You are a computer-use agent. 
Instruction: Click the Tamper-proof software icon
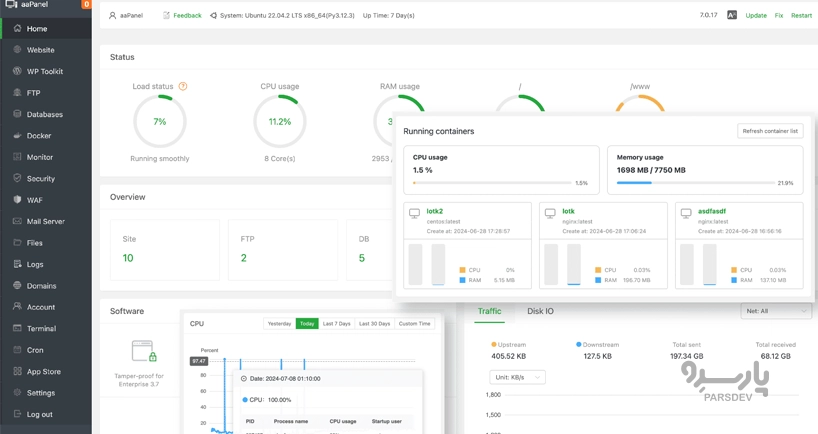(x=145, y=351)
